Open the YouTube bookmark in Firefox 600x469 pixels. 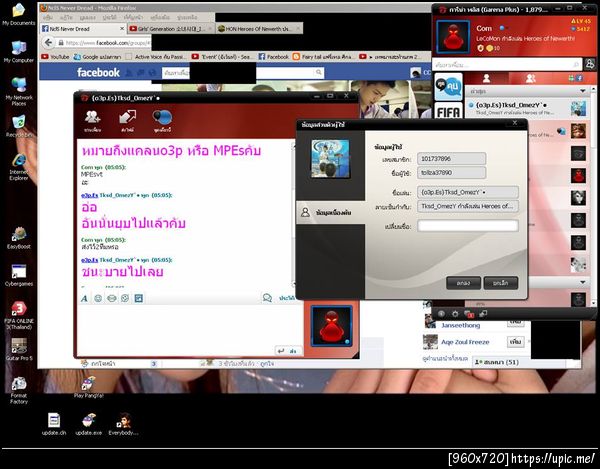tap(55, 57)
